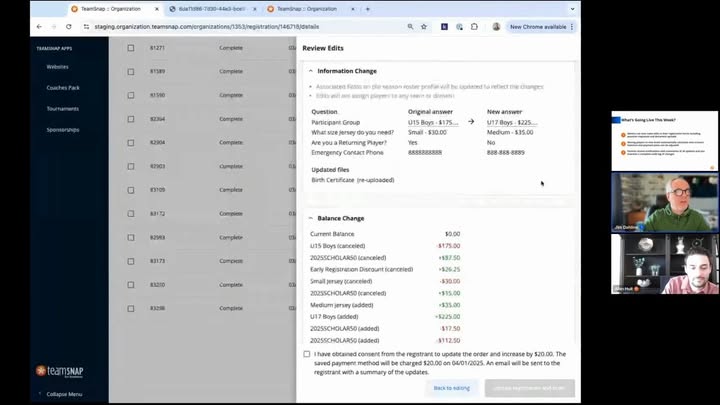Viewport: 720px width, 405px height.
Task: Select the checkbox for registration row 81271
Action: (130, 48)
